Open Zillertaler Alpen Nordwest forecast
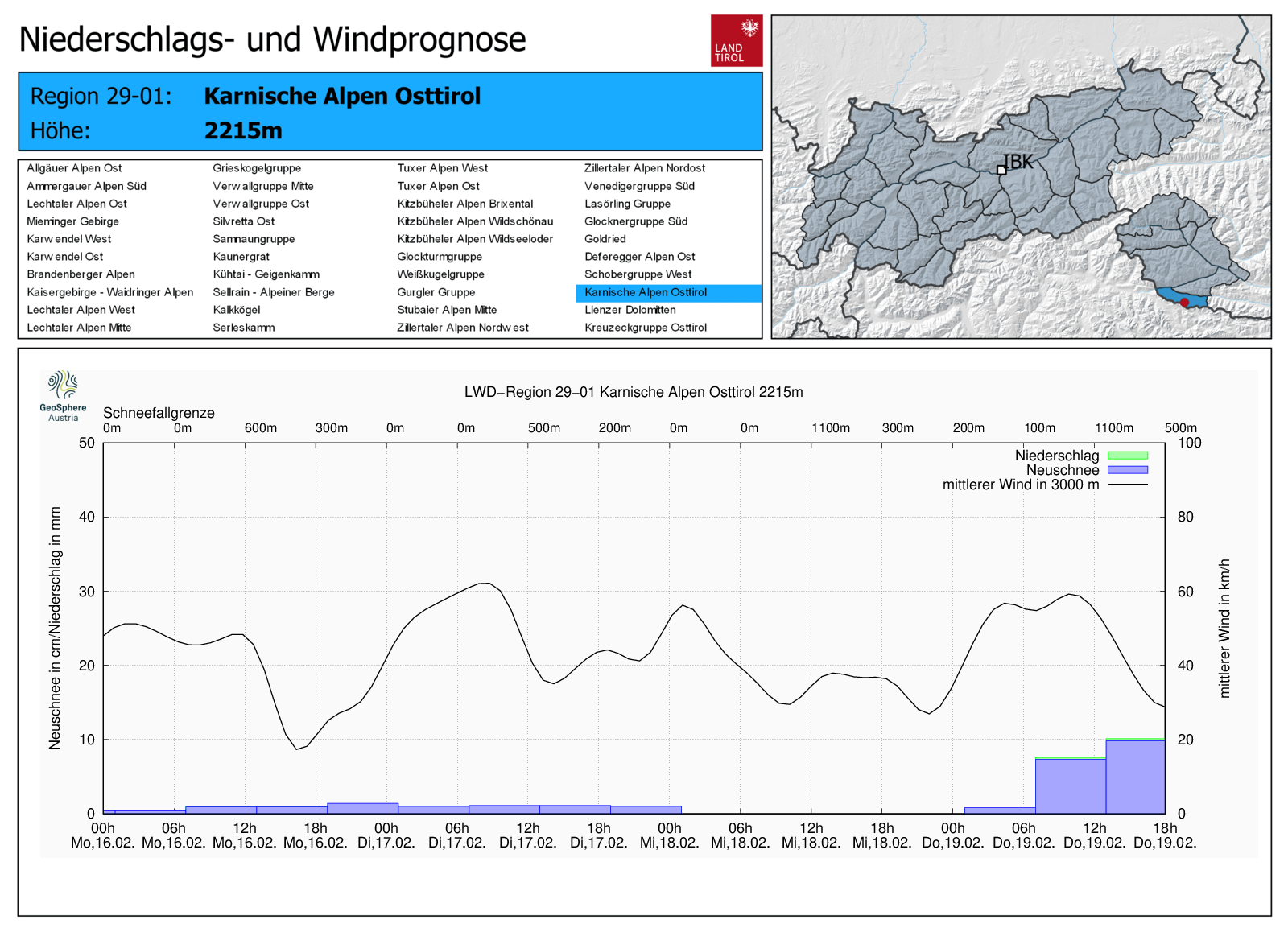1288x928 pixels. pyautogui.click(x=463, y=328)
